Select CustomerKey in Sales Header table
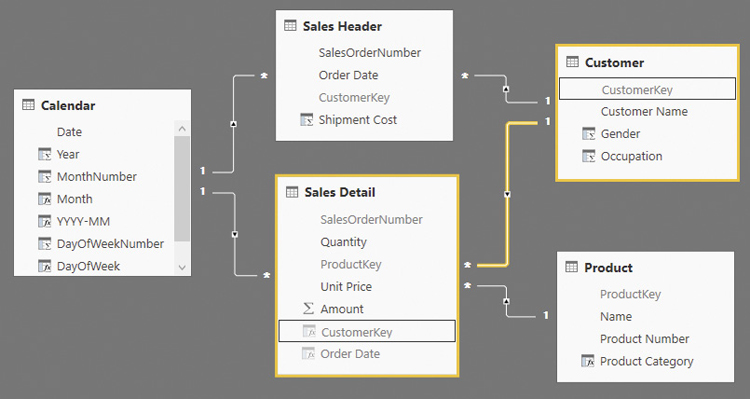Image resolution: width=750 pixels, height=399 pixels. coord(354,98)
